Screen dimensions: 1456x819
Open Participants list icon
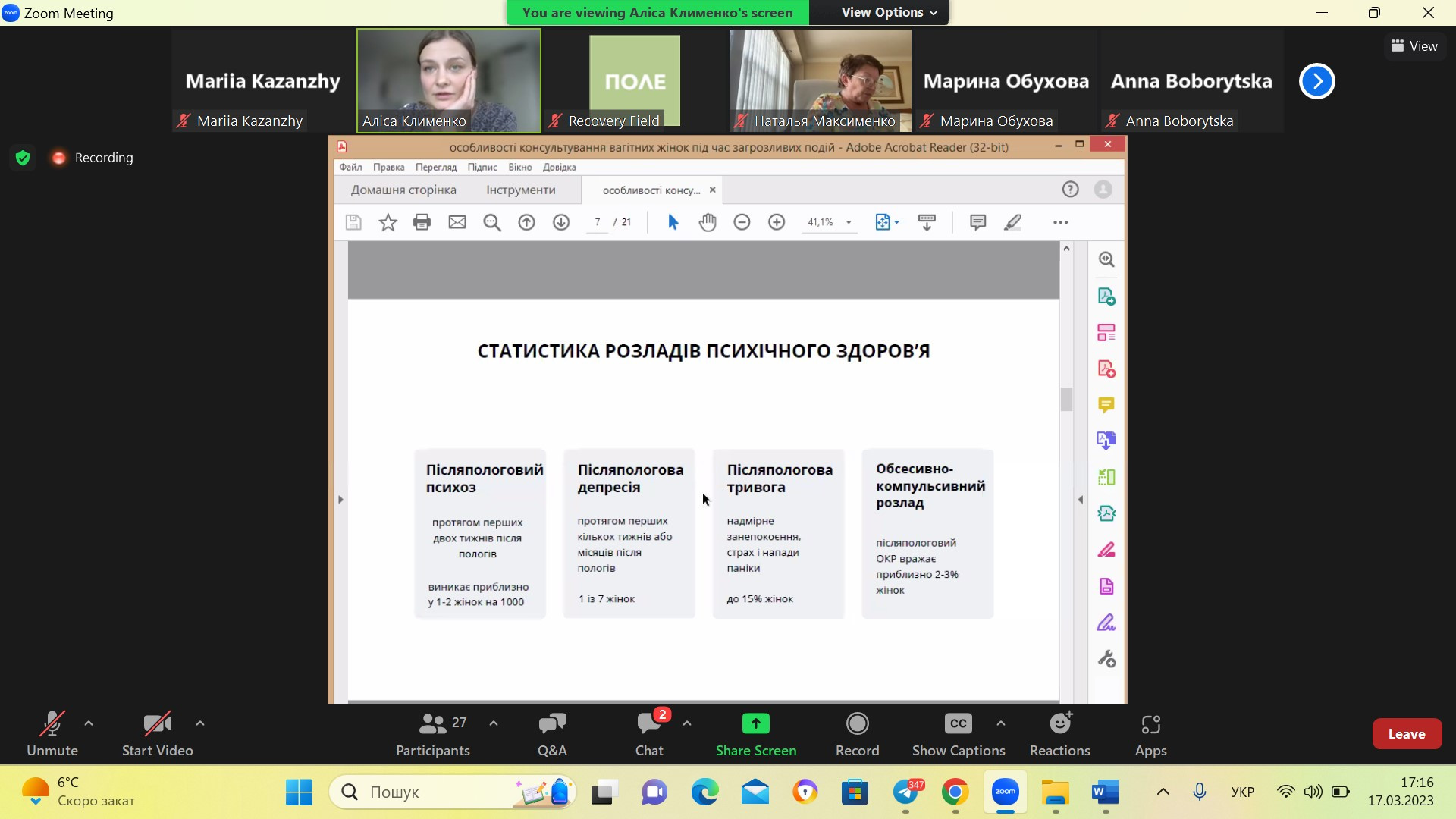click(x=432, y=725)
